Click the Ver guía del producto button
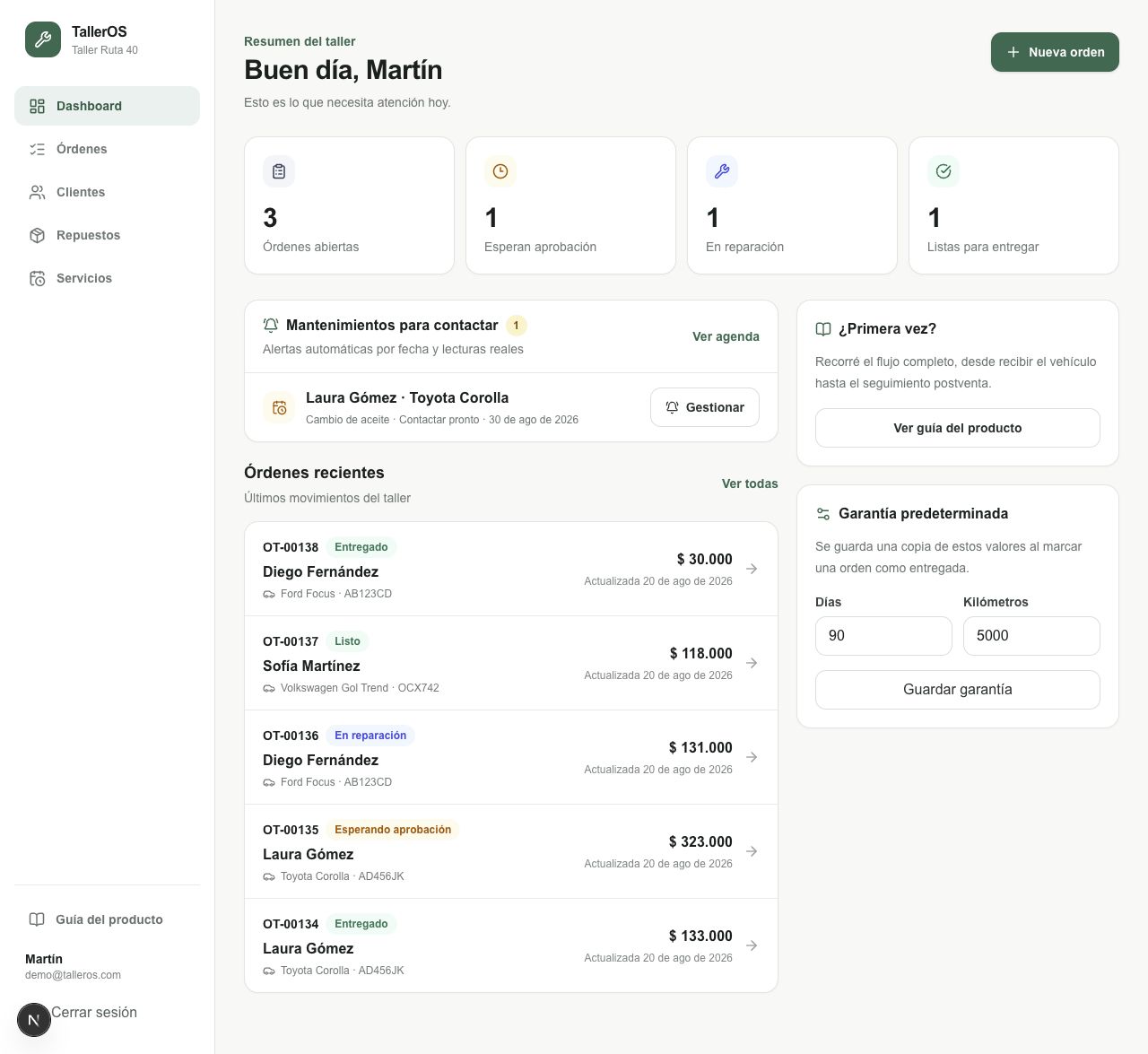1148x1054 pixels. pos(958,428)
